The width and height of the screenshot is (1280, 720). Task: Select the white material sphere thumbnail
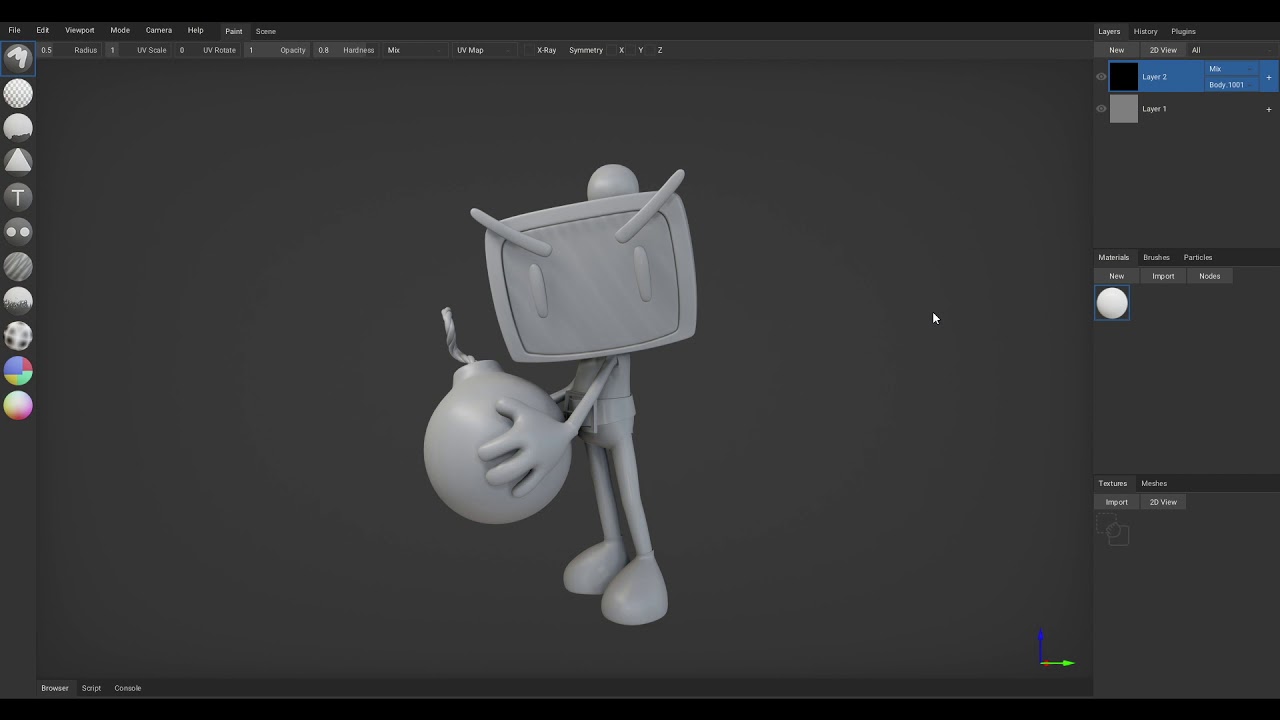coord(1112,303)
